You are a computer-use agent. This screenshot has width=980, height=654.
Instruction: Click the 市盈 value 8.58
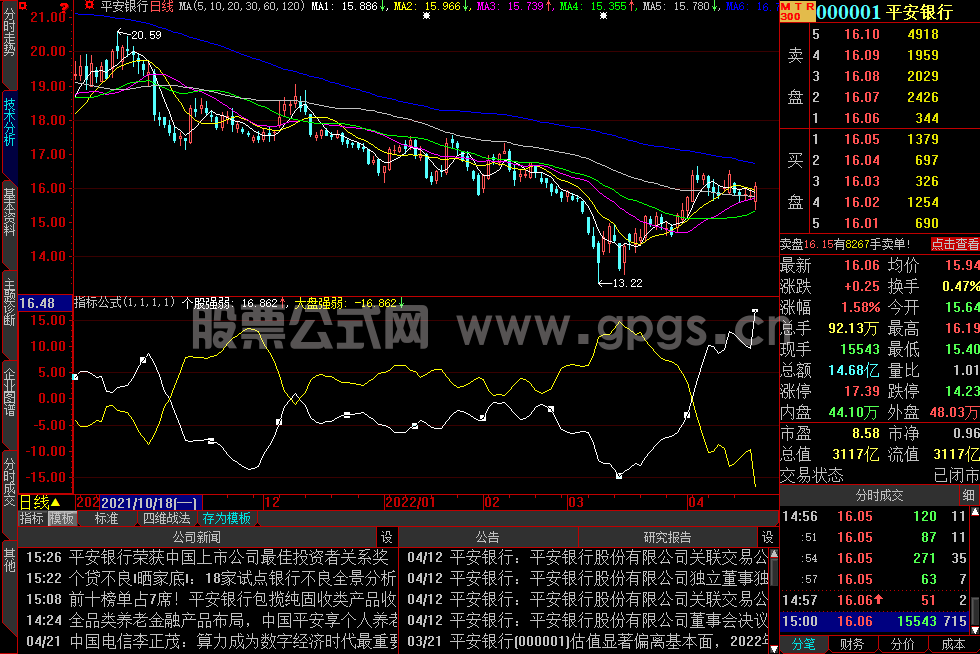(x=866, y=433)
